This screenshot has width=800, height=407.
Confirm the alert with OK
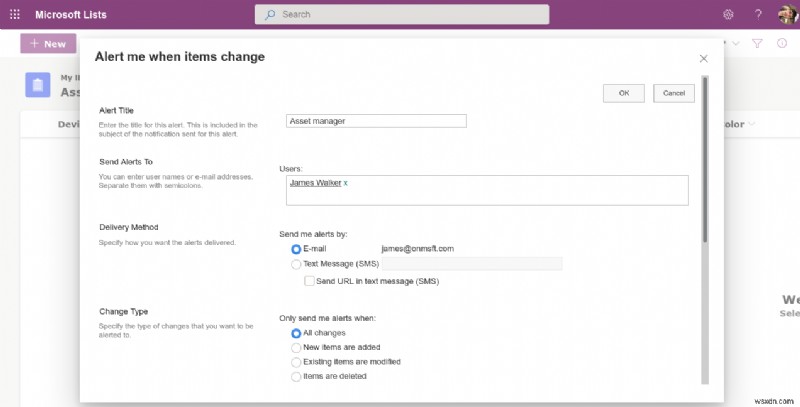click(x=623, y=93)
